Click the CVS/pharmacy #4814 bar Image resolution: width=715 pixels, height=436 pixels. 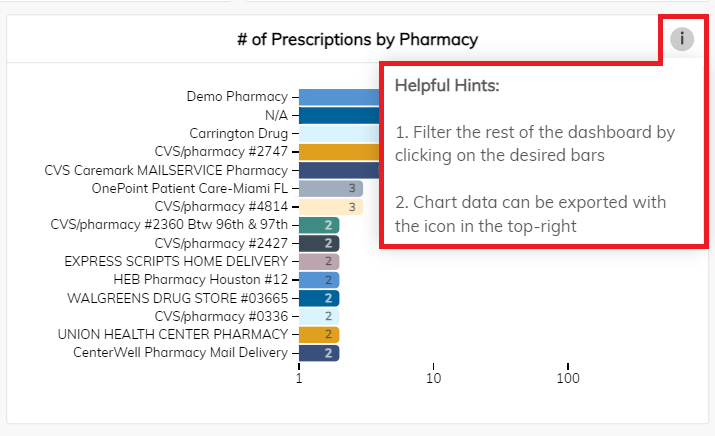tap(331, 207)
